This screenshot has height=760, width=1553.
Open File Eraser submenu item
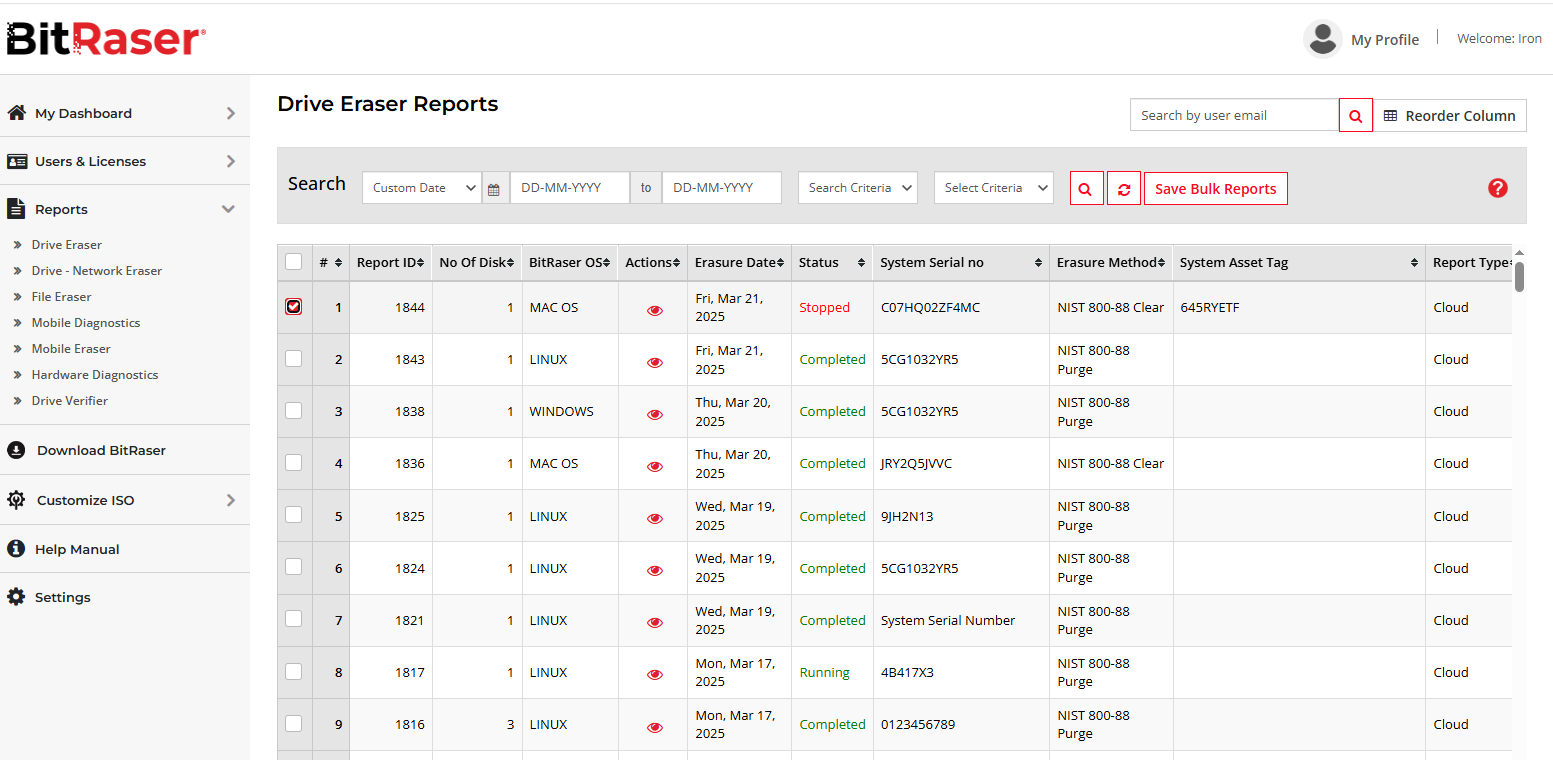click(61, 297)
